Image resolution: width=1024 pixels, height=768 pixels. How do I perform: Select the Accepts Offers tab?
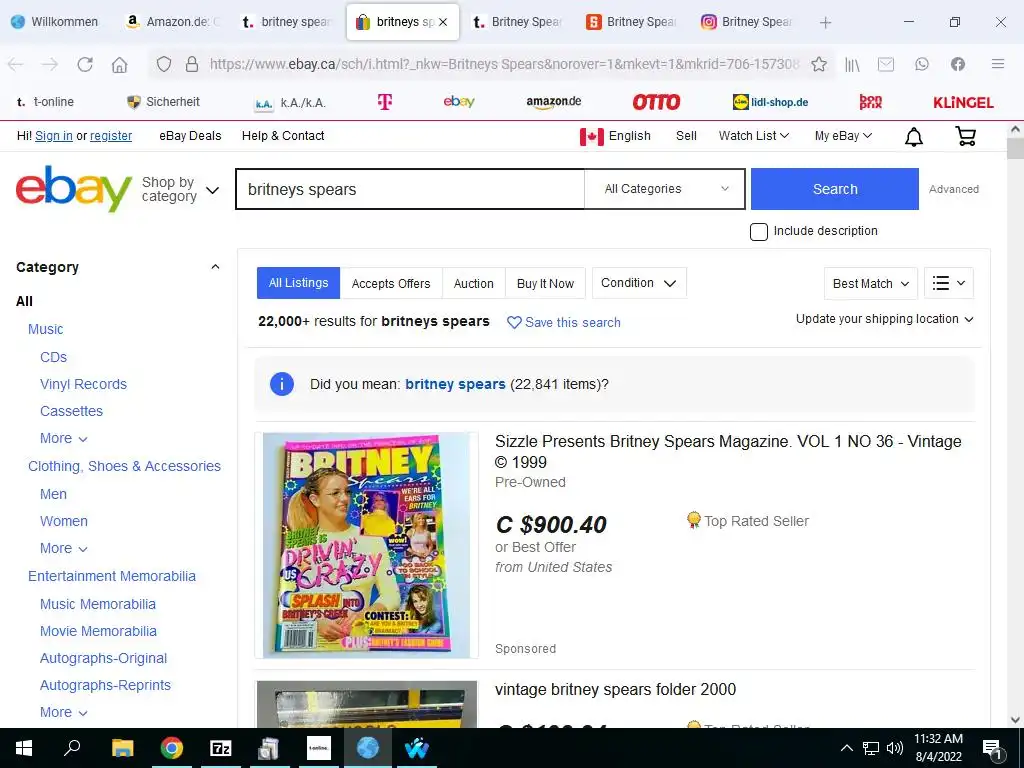(391, 283)
